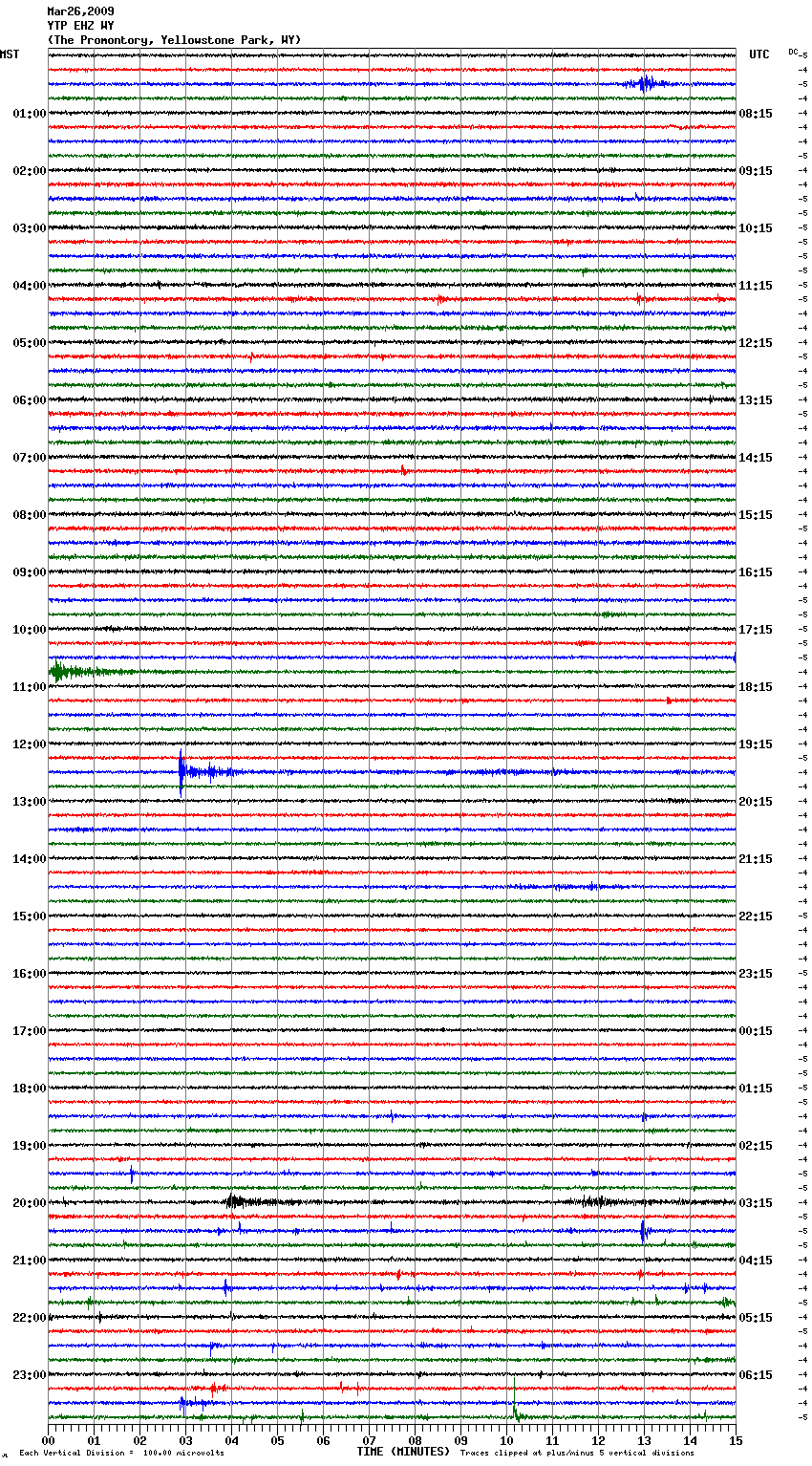Screen dimensions: 812x1466
Task: Click the 16:15 UTC time label
Action: [x=756, y=572]
